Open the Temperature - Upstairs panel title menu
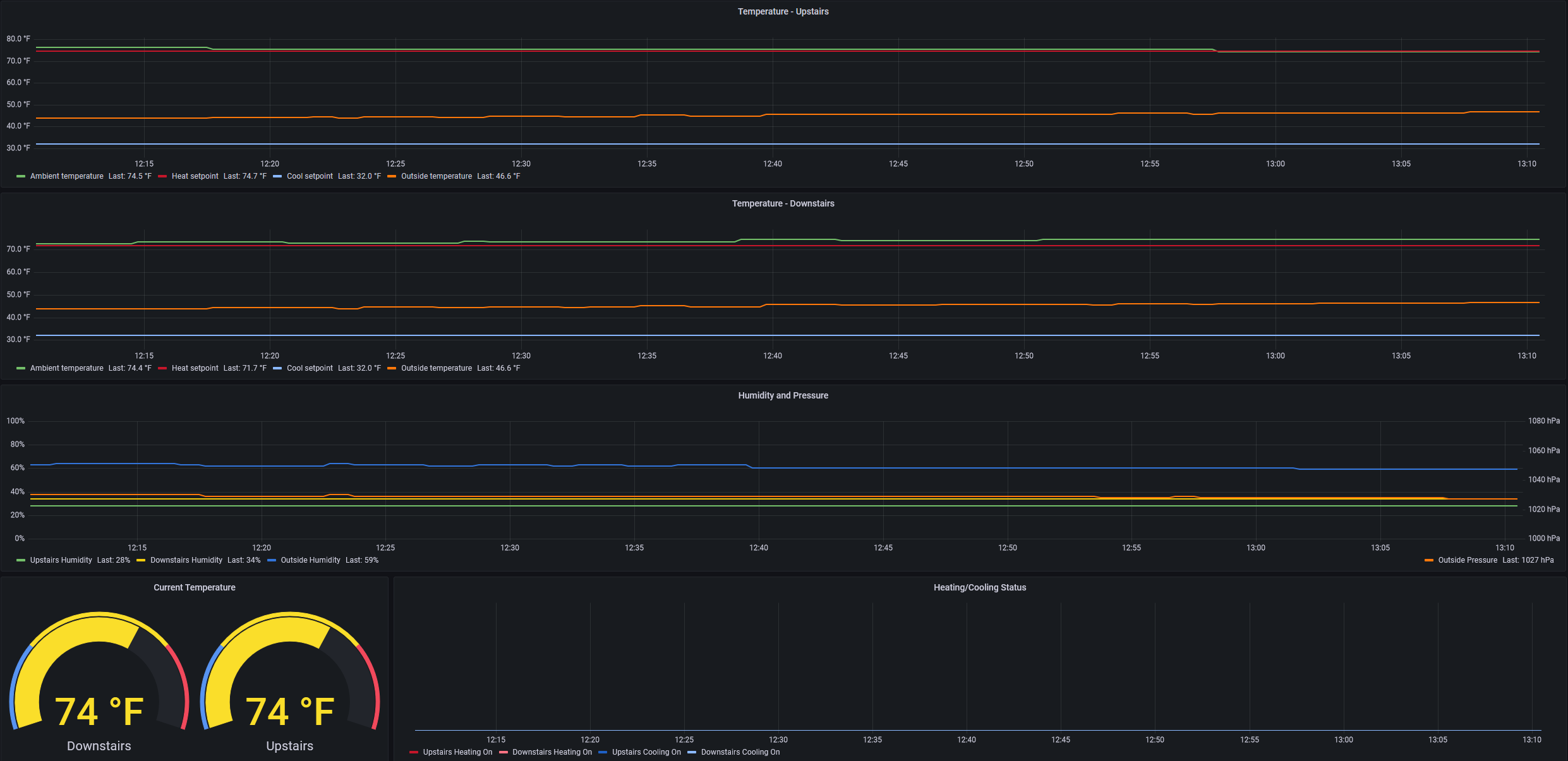Image resolution: width=1568 pixels, height=761 pixels. (783, 11)
